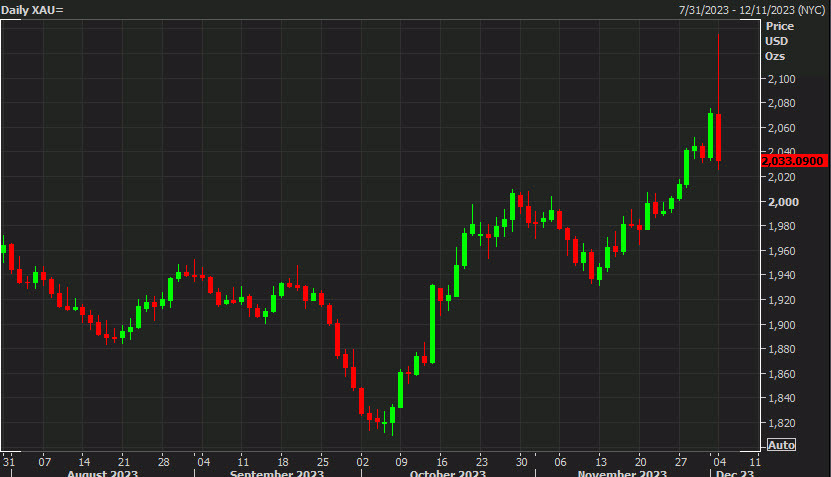Screen dimensions: 831x477
Task: Click the 07 August date tick
Action: tap(45, 462)
